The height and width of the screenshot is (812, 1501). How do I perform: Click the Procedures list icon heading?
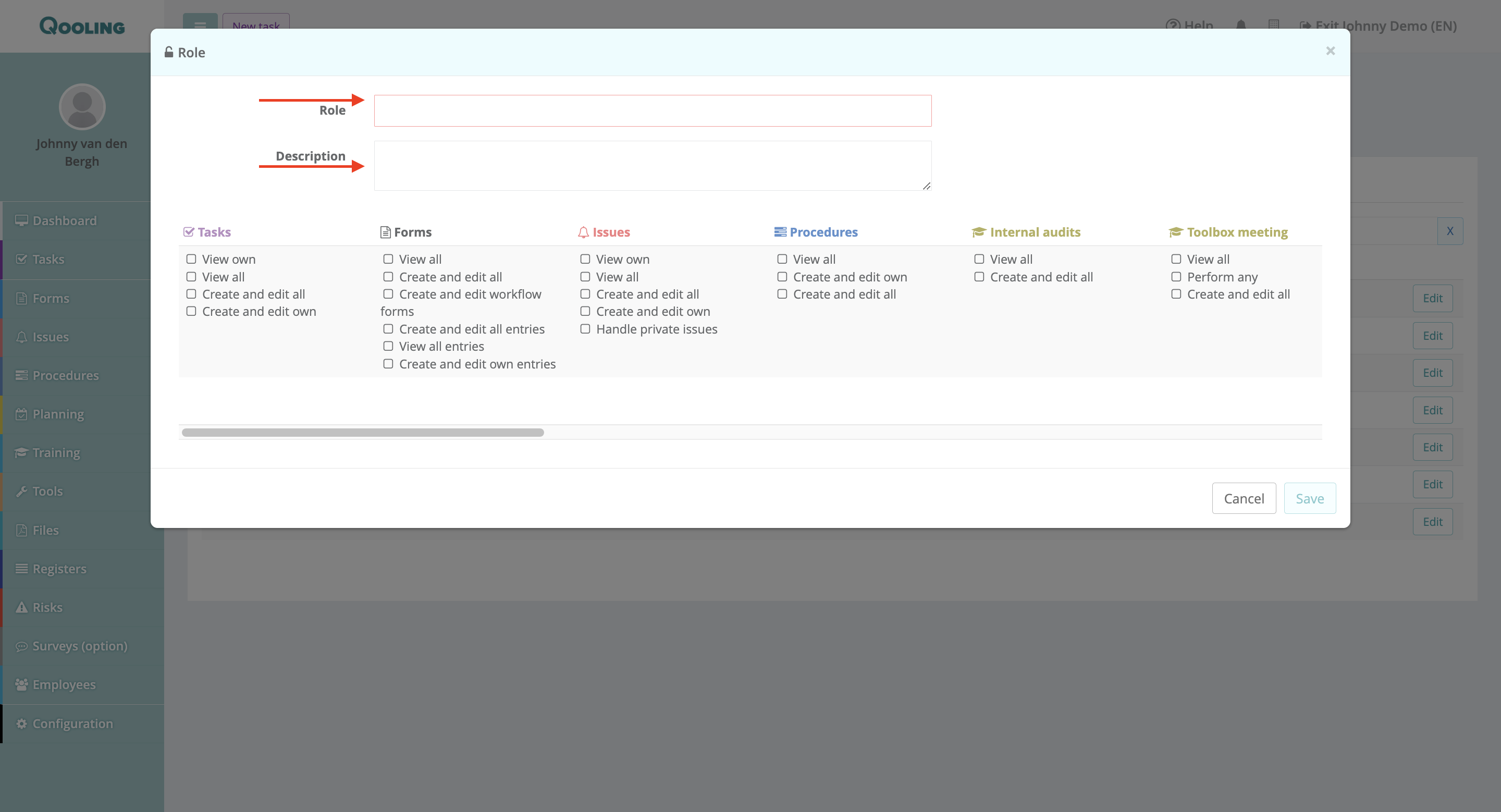(780, 232)
